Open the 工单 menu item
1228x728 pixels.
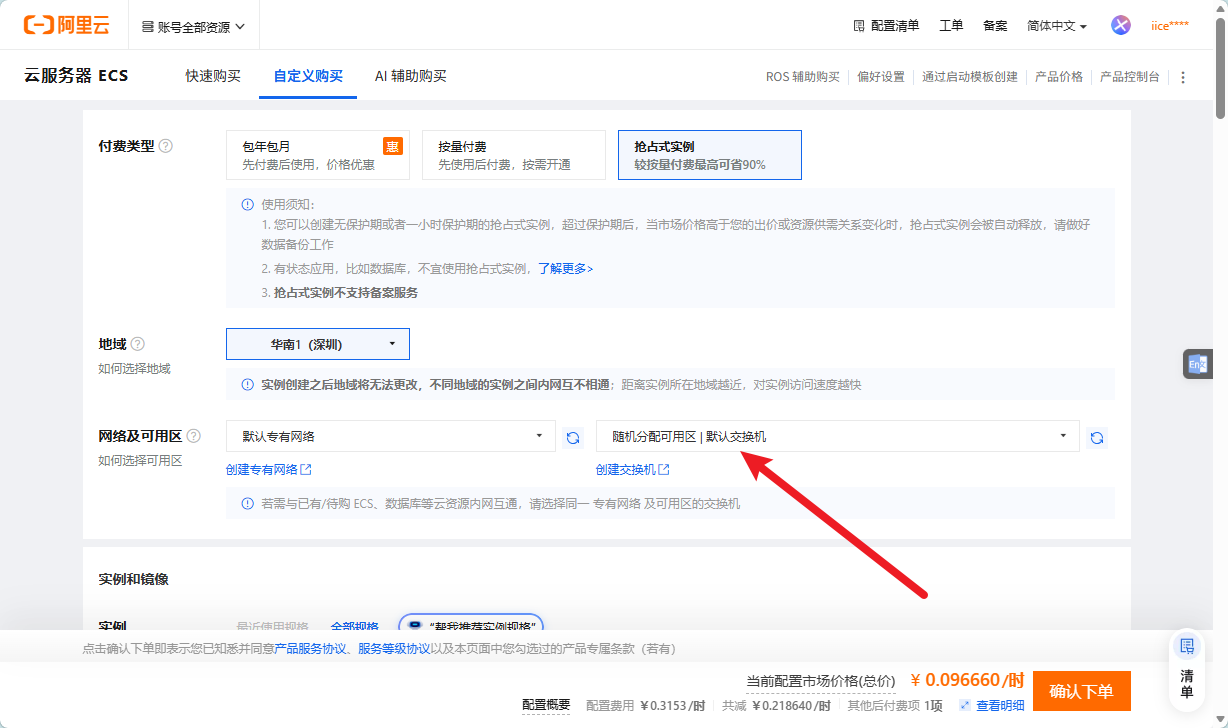tap(951, 26)
